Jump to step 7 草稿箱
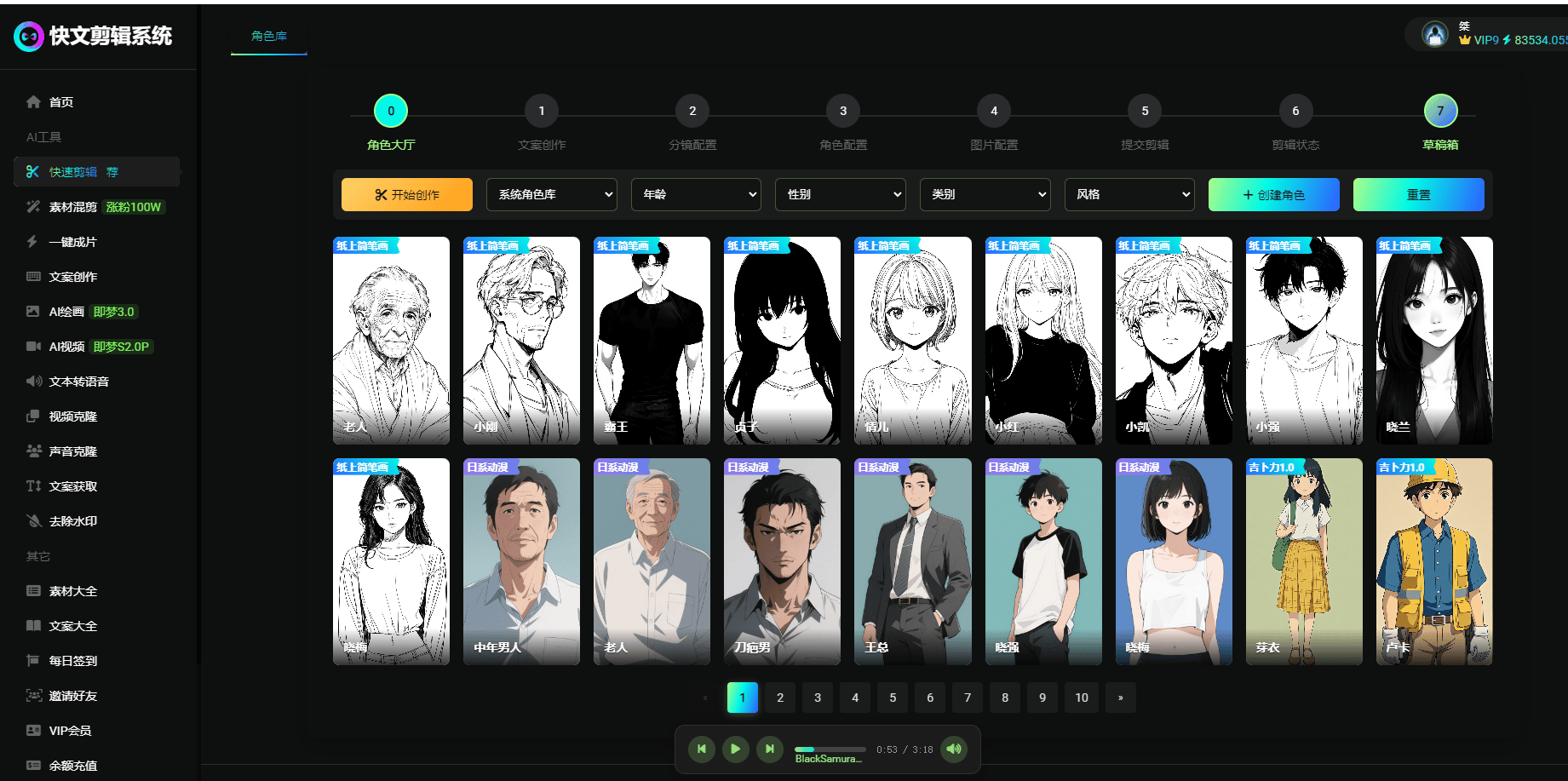 click(x=1440, y=111)
